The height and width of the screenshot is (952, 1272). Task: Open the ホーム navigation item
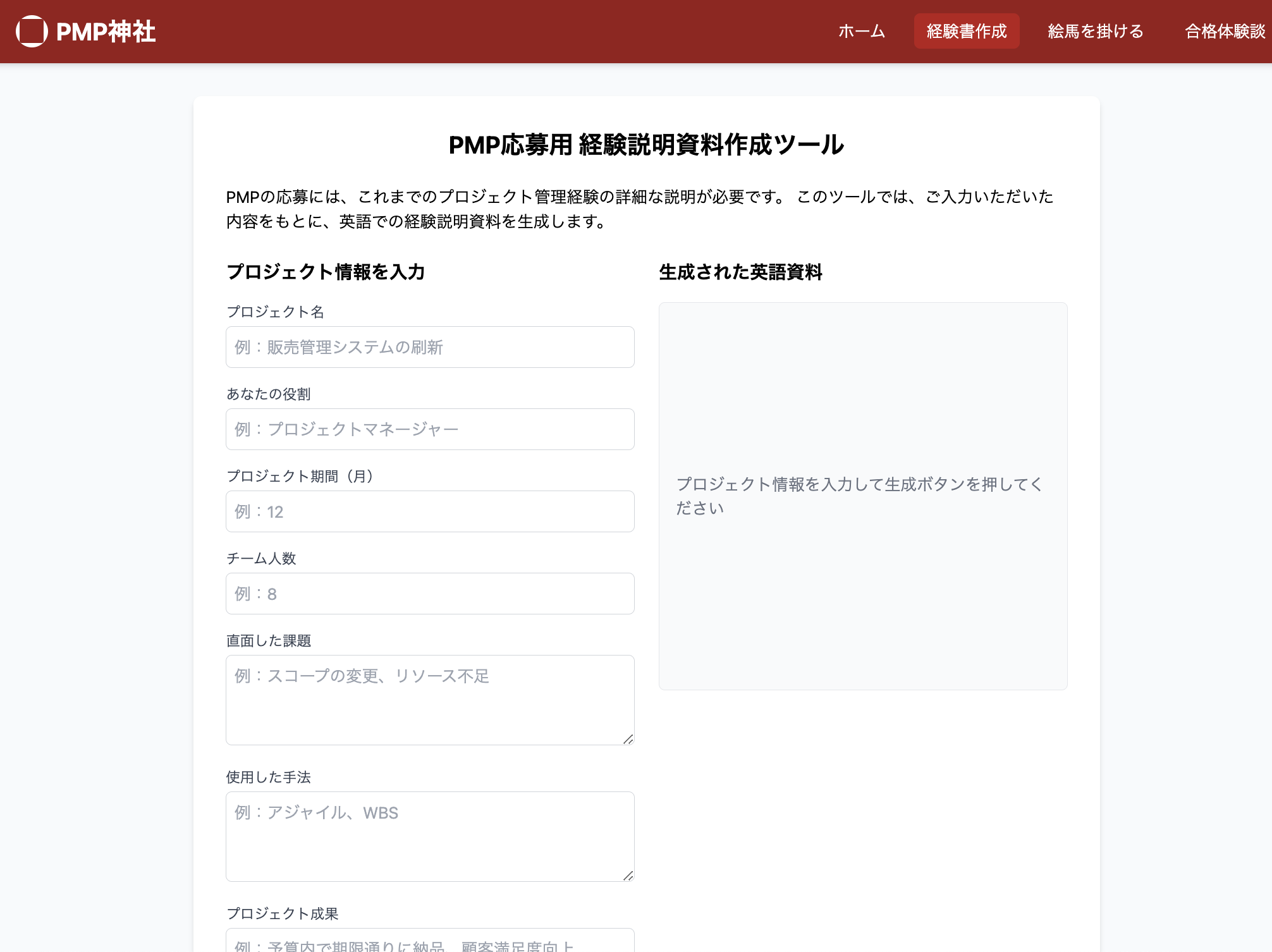coord(861,31)
